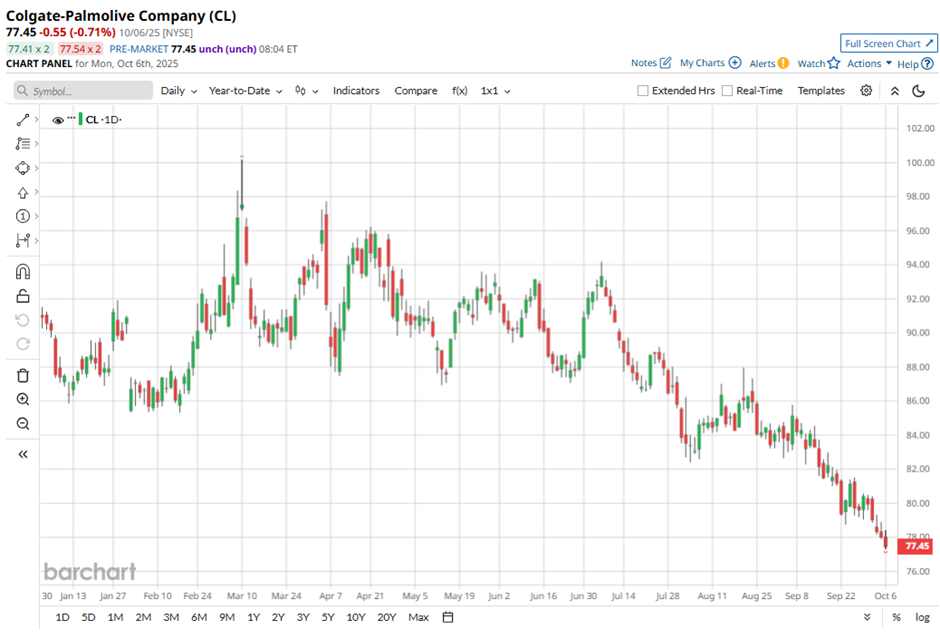Select the trend line drawing tool
This screenshot has width=940, height=639.
pyautogui.click(x=23, y=120)
